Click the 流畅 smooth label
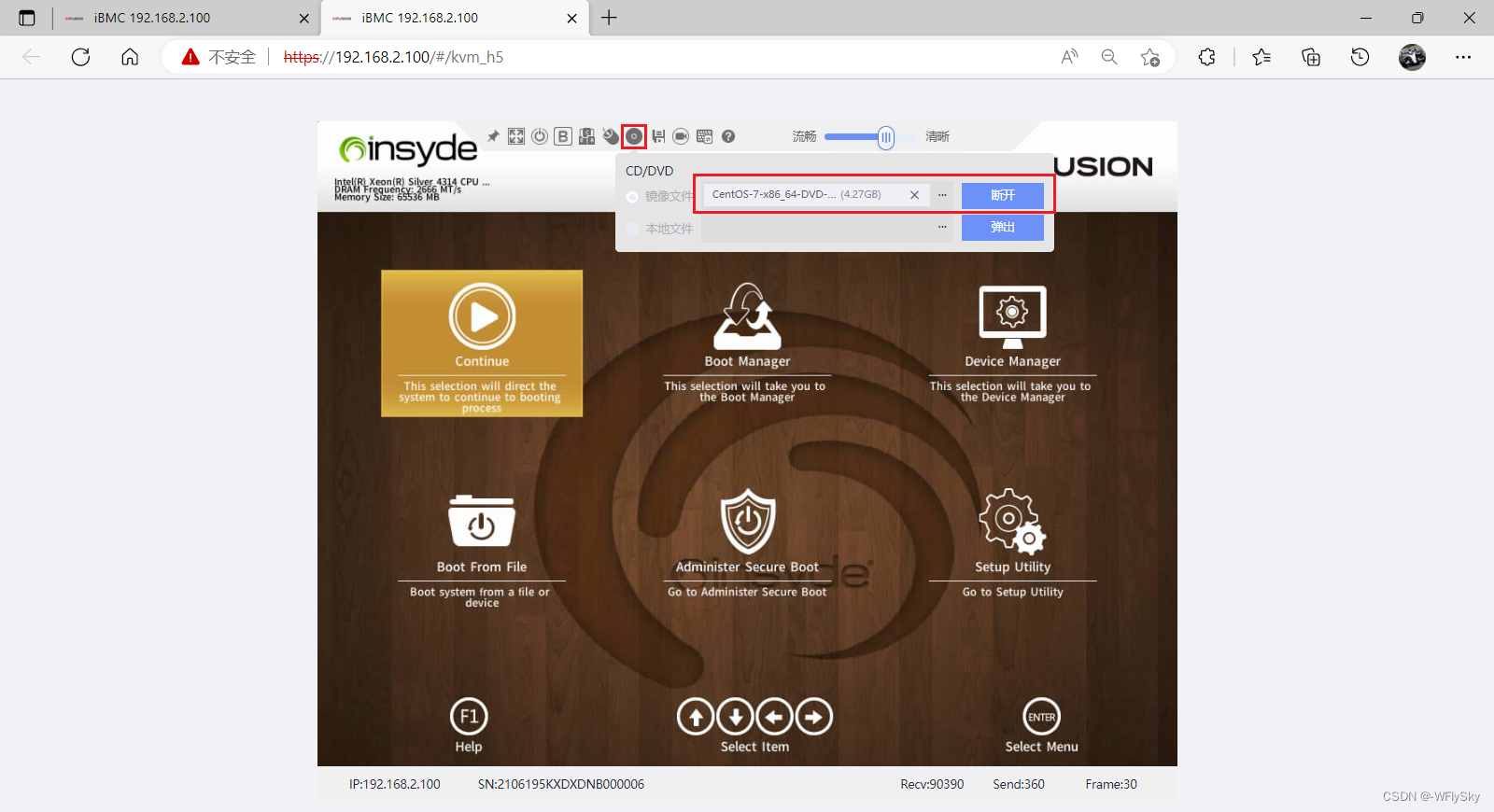This screenshot has height=812, width=1494. click(805, 136)
